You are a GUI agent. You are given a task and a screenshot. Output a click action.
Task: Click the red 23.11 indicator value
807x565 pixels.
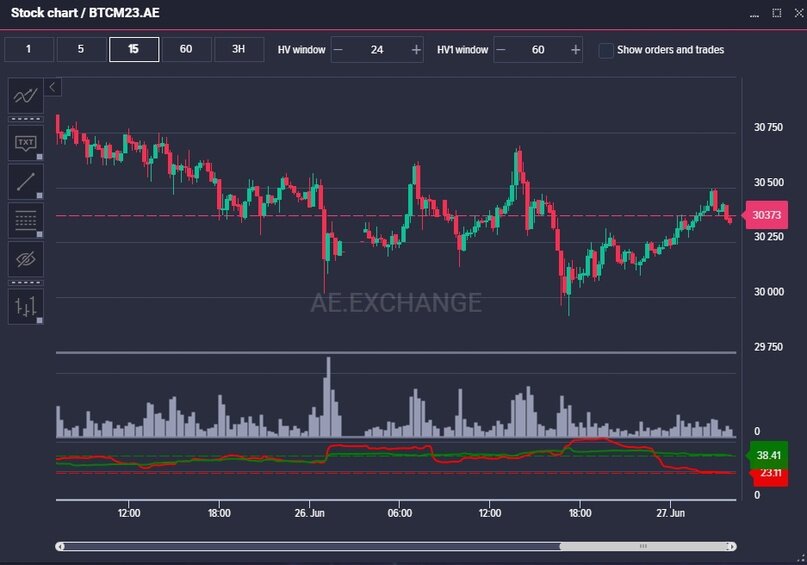click(770, 476)
